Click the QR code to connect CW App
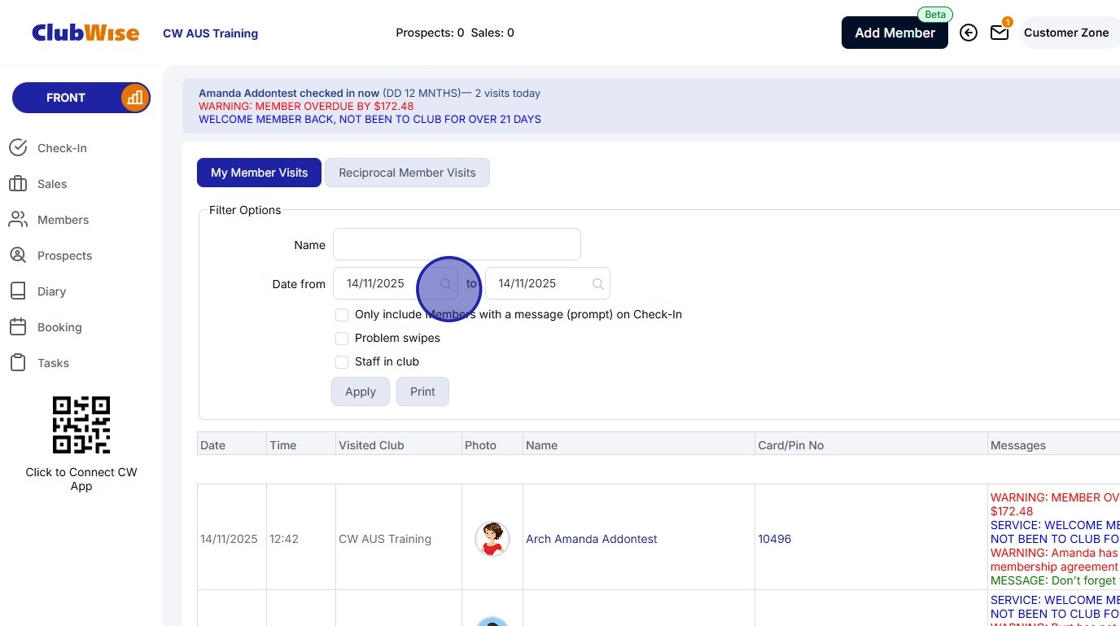 click(81, 424)
